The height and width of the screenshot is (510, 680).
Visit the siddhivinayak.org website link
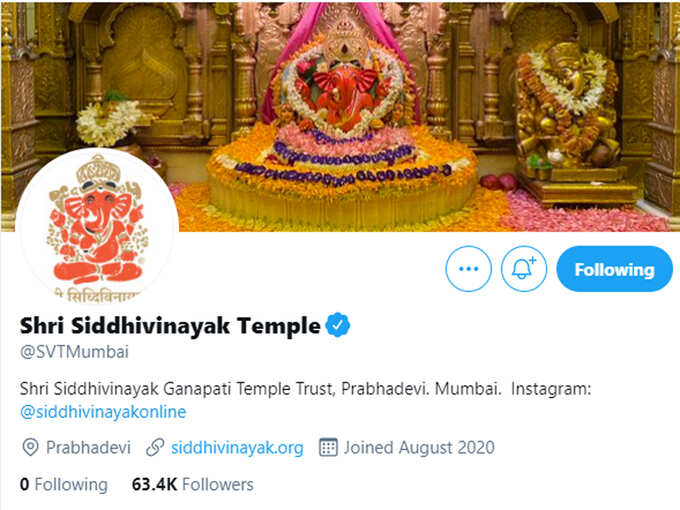click(237, 448)
